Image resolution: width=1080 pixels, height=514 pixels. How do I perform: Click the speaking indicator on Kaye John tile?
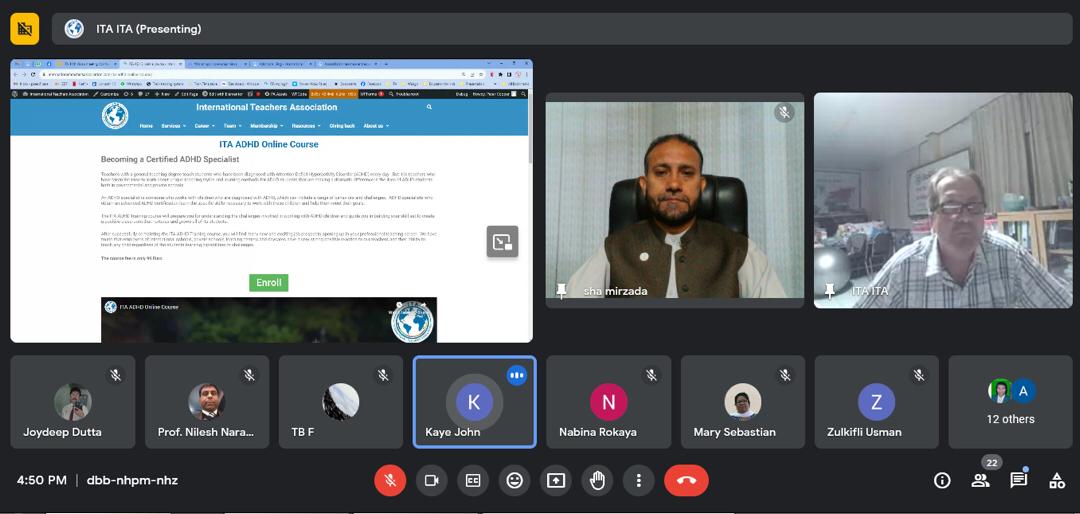click(517, 376)
